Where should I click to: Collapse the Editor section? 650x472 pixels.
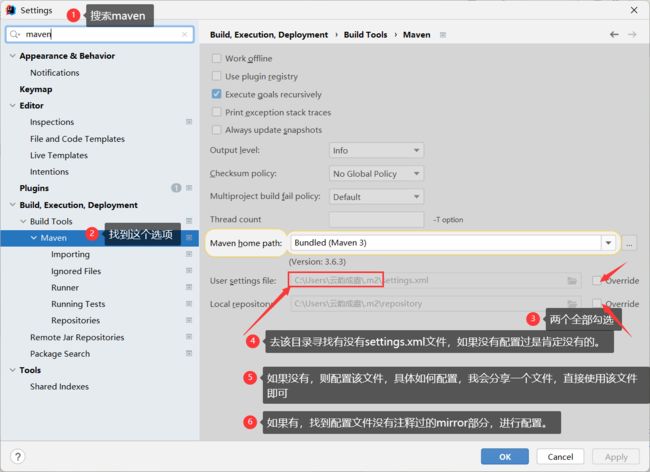point(12,105)
